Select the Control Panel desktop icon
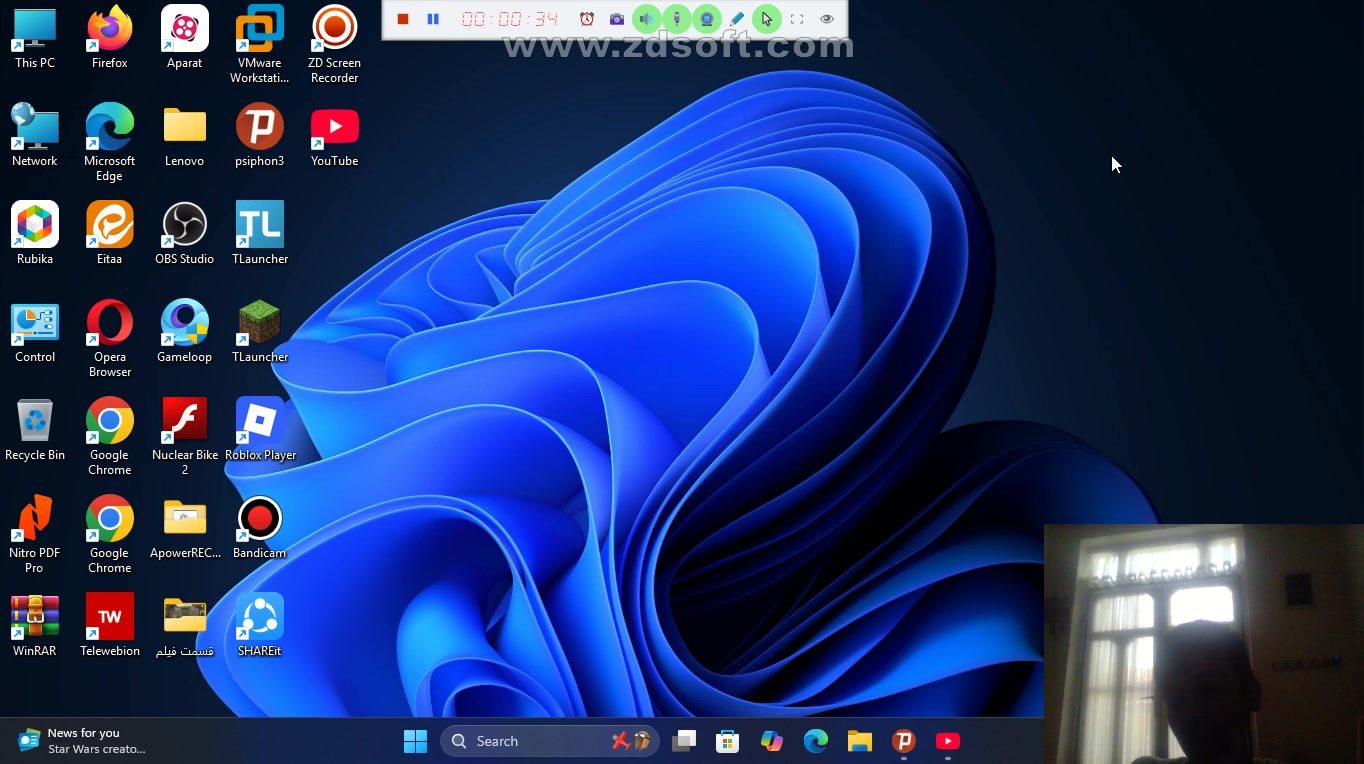 tap(35, 332)
